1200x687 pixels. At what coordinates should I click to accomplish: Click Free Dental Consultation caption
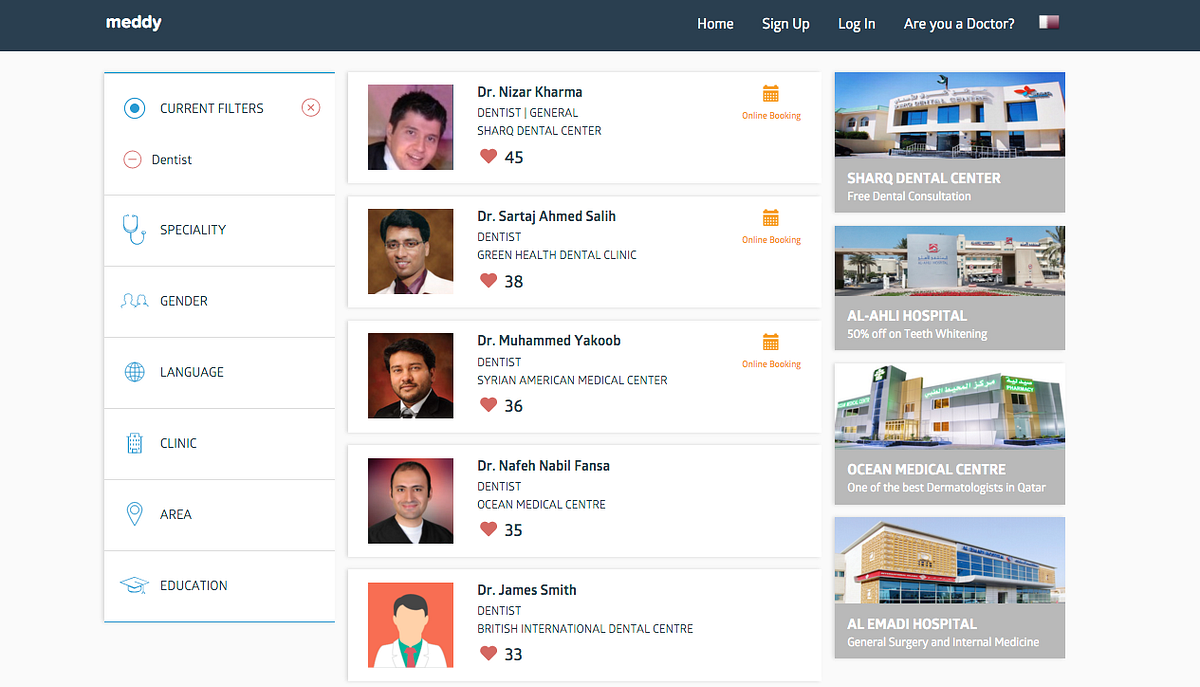point(909,196)
